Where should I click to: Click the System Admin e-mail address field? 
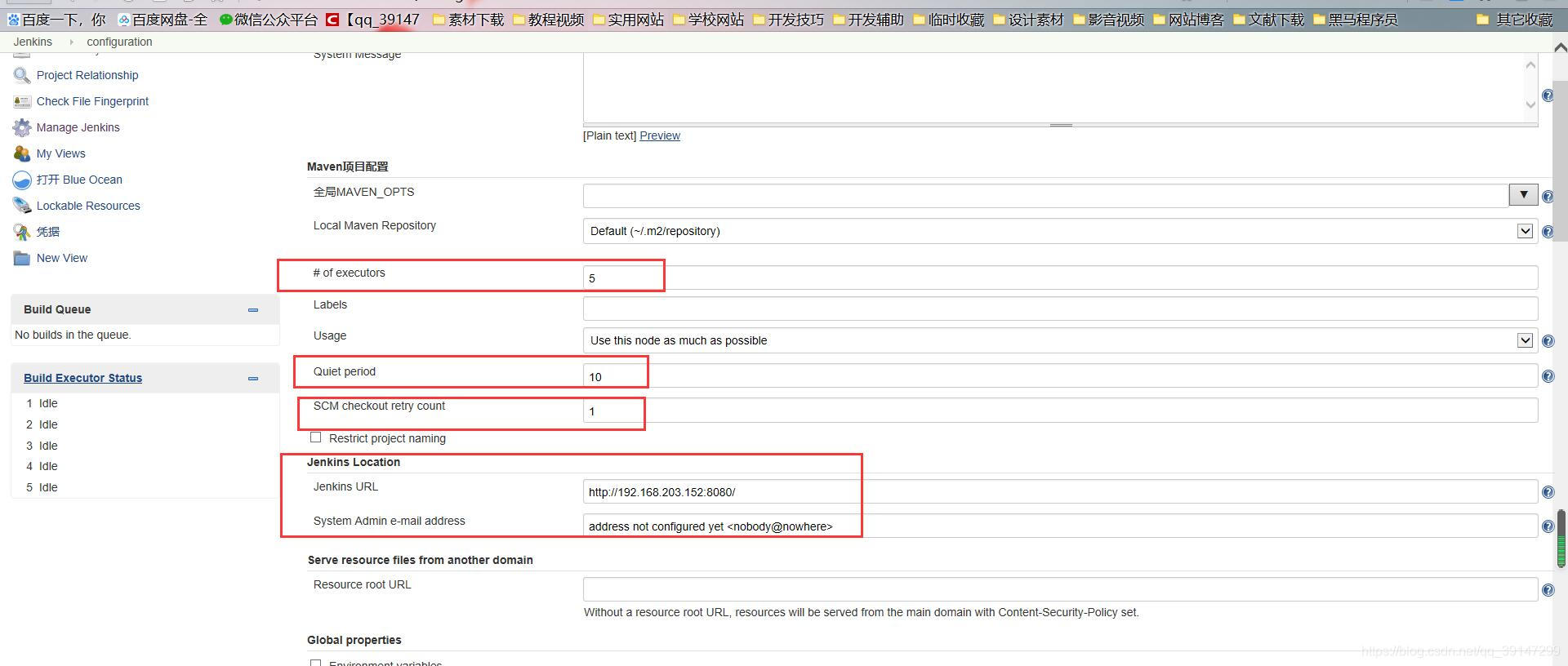(1060, 526)
